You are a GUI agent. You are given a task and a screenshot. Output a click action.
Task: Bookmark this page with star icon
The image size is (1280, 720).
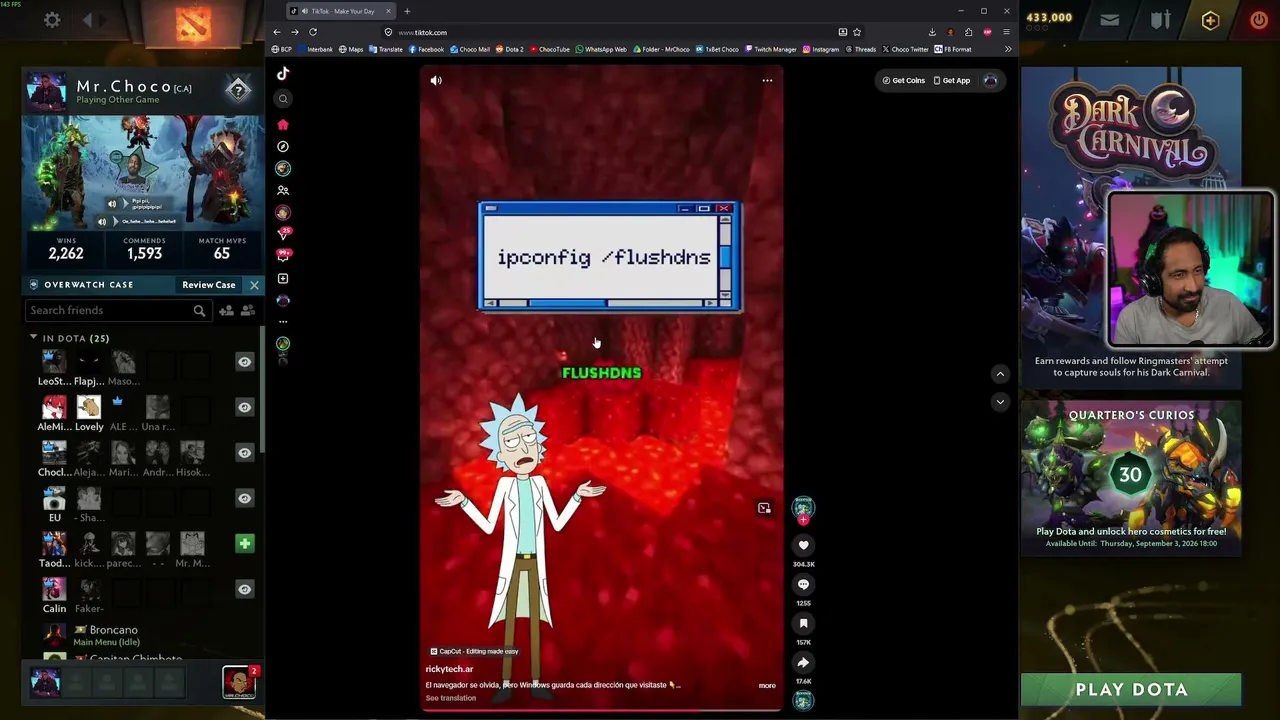pyautogui.click(x=857, y=32)
